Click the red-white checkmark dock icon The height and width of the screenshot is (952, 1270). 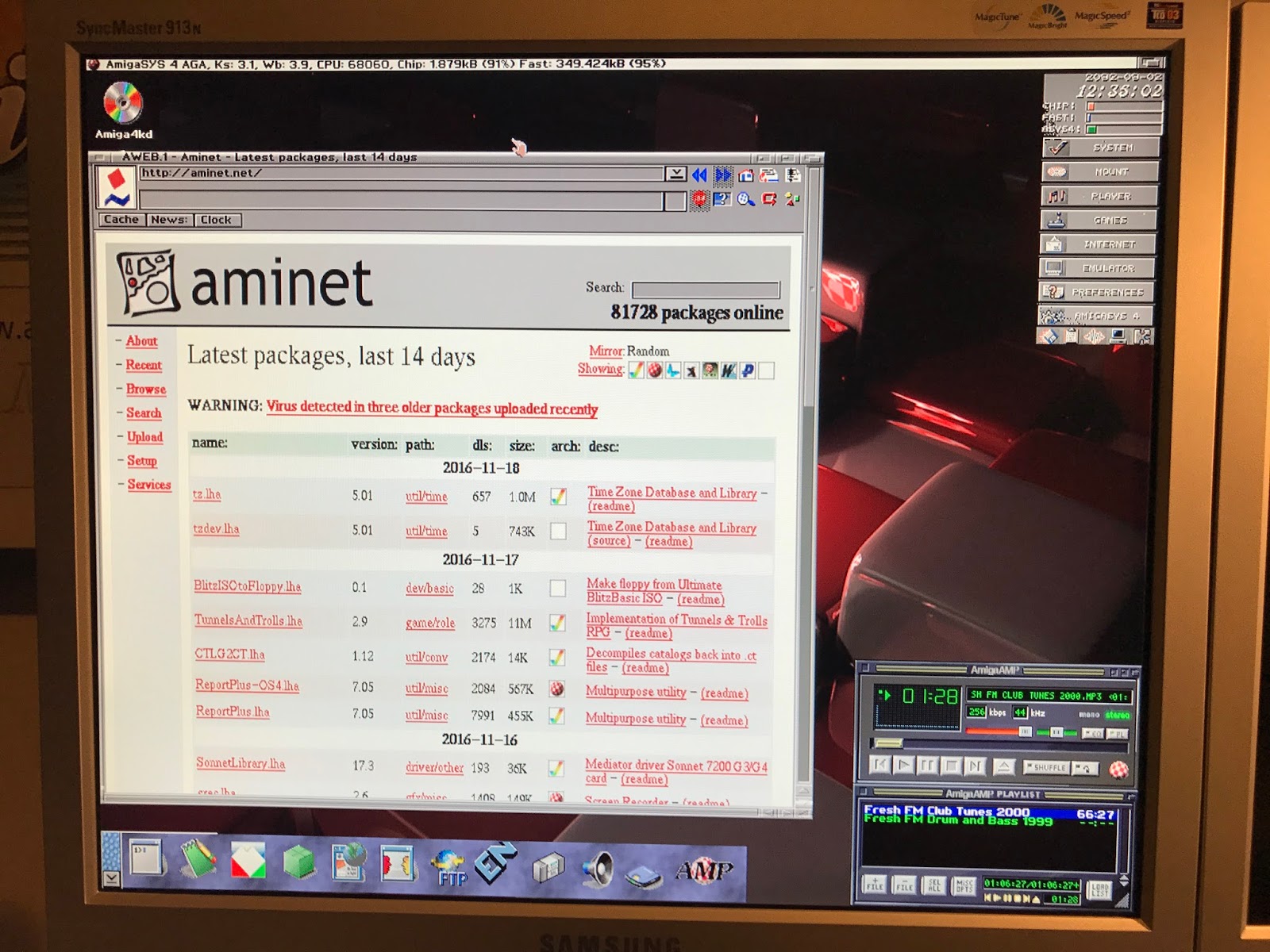[x=248, y=862]
